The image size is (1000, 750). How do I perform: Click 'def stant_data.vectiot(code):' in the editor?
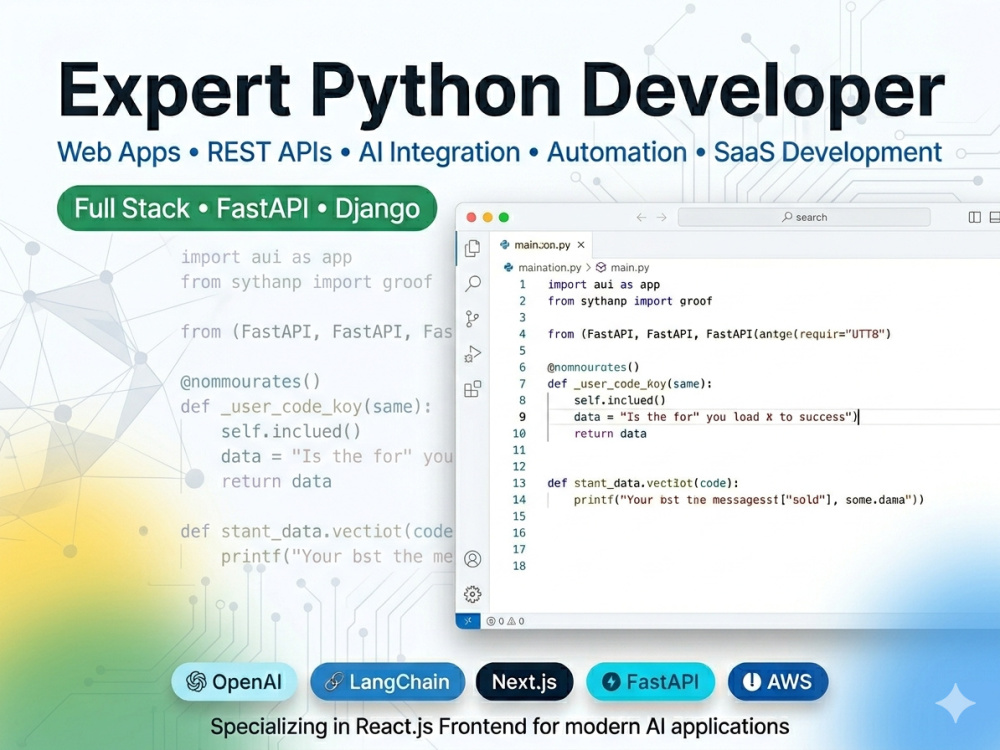pos(642,483)
